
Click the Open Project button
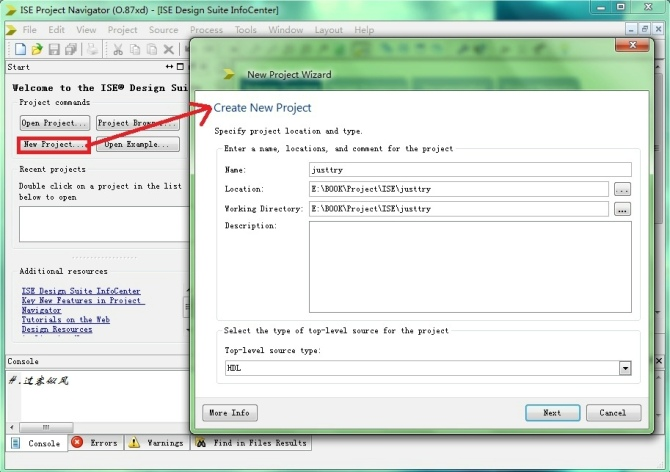[55, 123]
